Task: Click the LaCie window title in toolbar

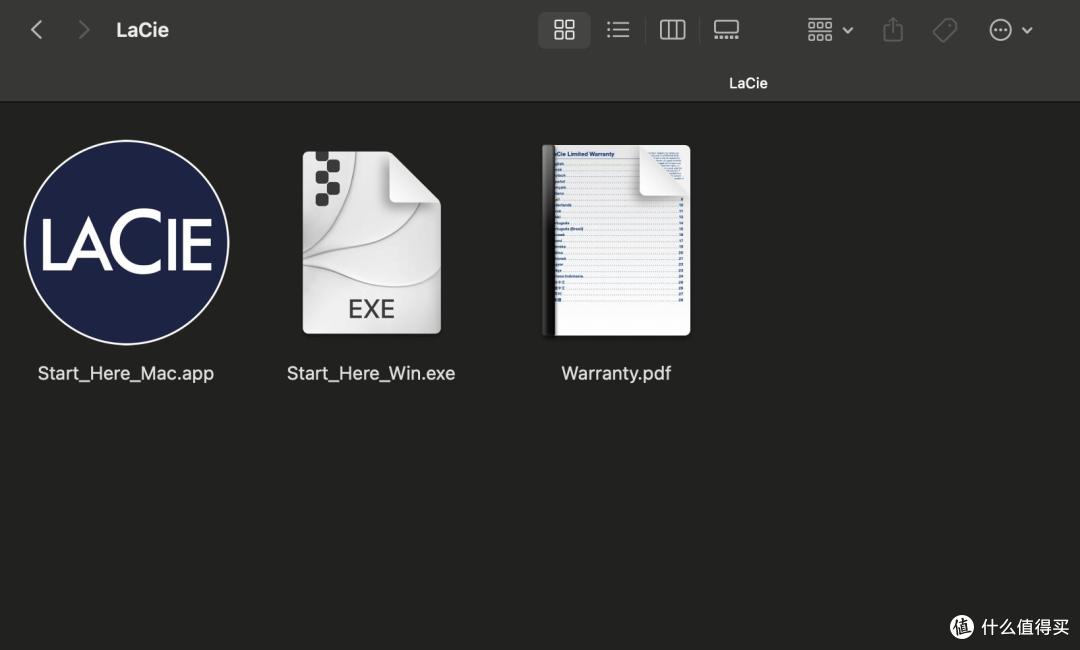Action: (x=143, y=30)
